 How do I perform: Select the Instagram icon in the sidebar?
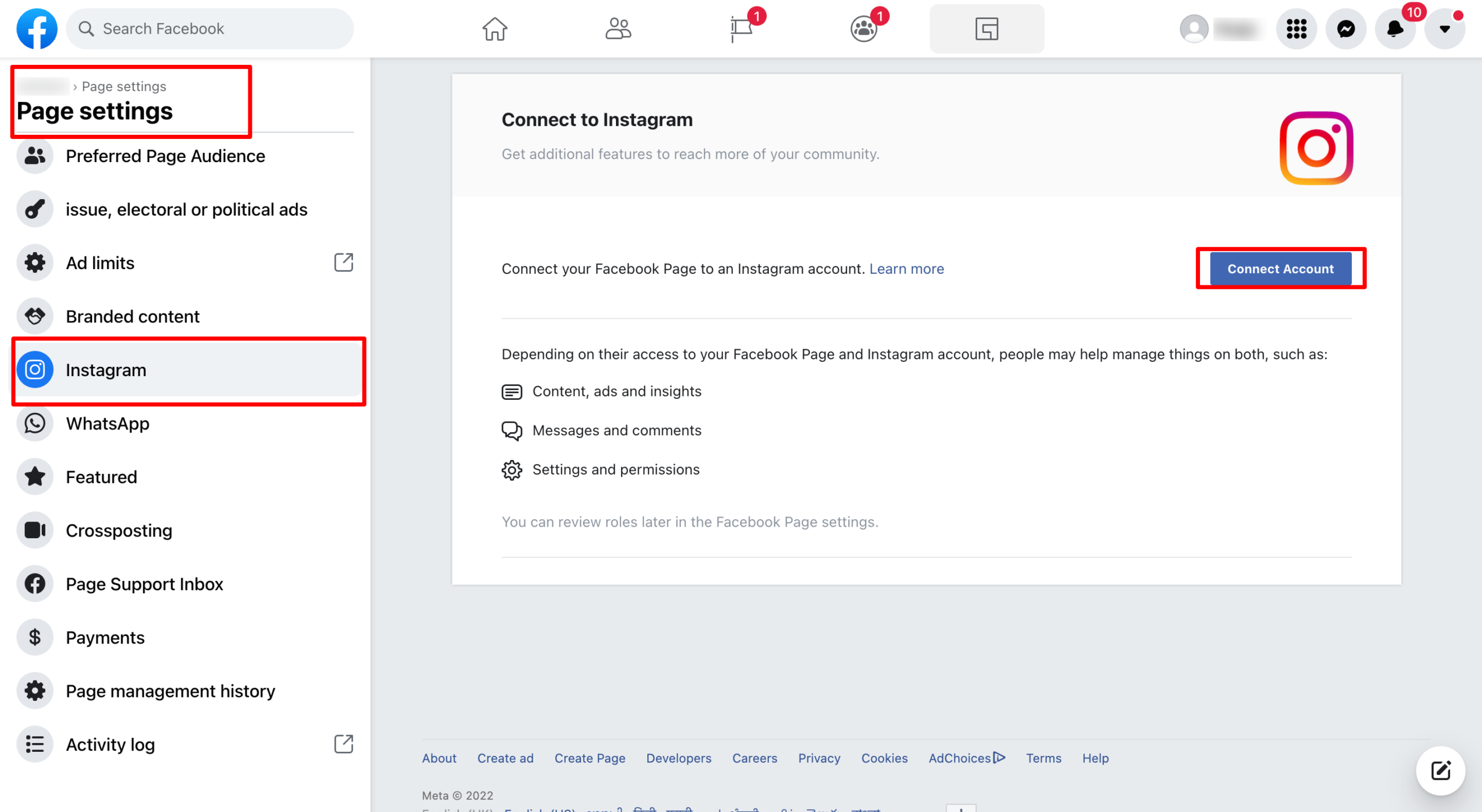[x=34, y=370]
